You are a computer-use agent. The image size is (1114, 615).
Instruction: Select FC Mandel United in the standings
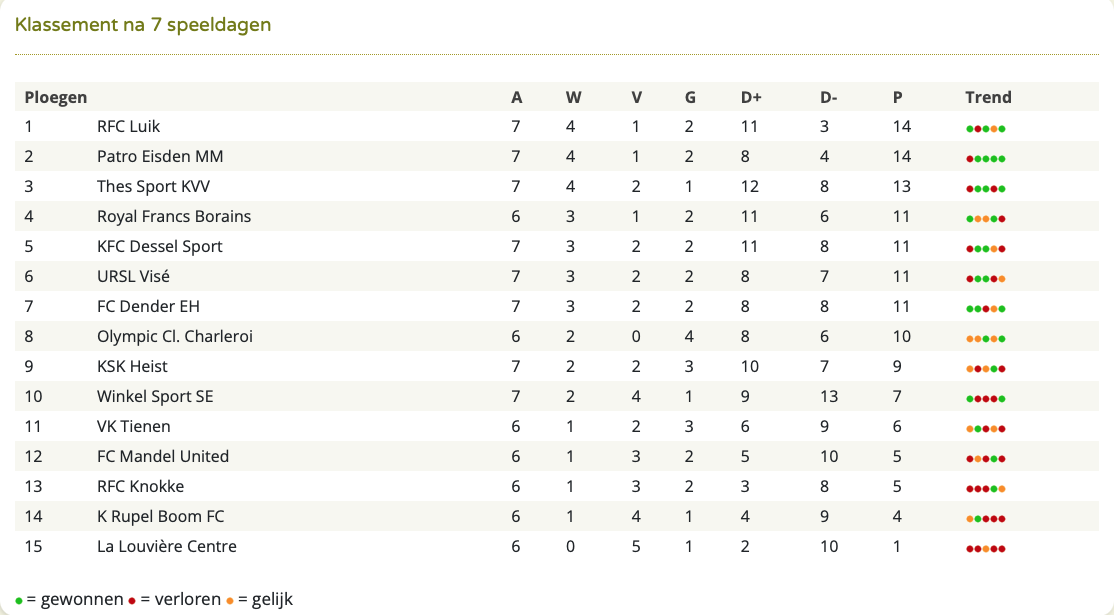(x=163, y=456)
